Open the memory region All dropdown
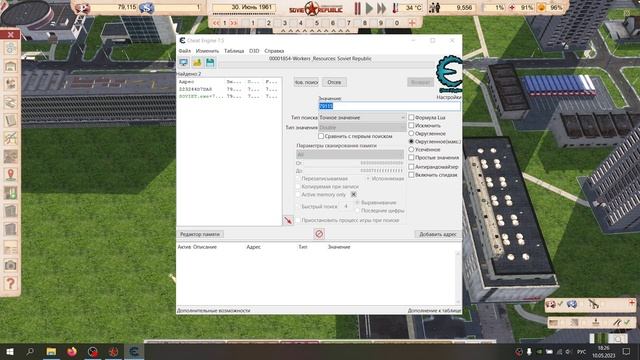The height and width of the screenshot is (360, 640). click(350, 155)
